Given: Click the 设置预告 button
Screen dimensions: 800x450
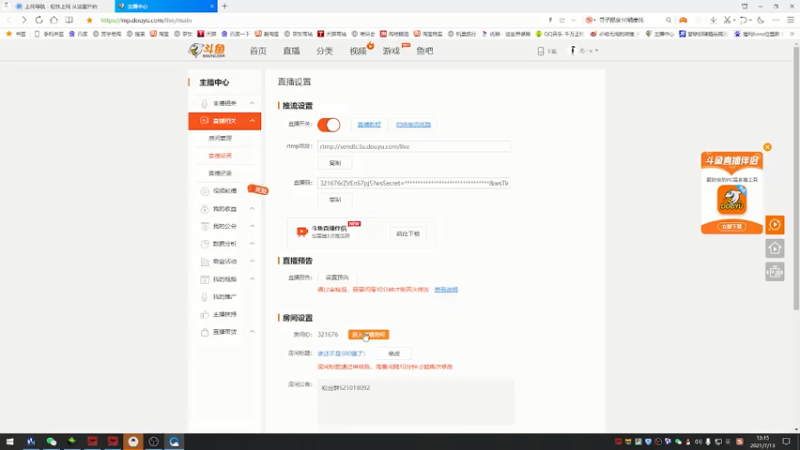Looking at the screenshot, I should click(337, 278).
